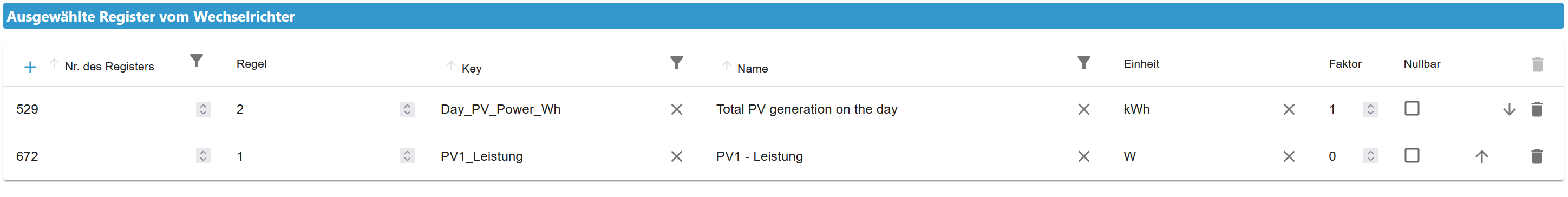Viewport: 1568px width, 197px height.
Task: Sort by Key column header
Action: pyautogui.click(x=472, y=69)
